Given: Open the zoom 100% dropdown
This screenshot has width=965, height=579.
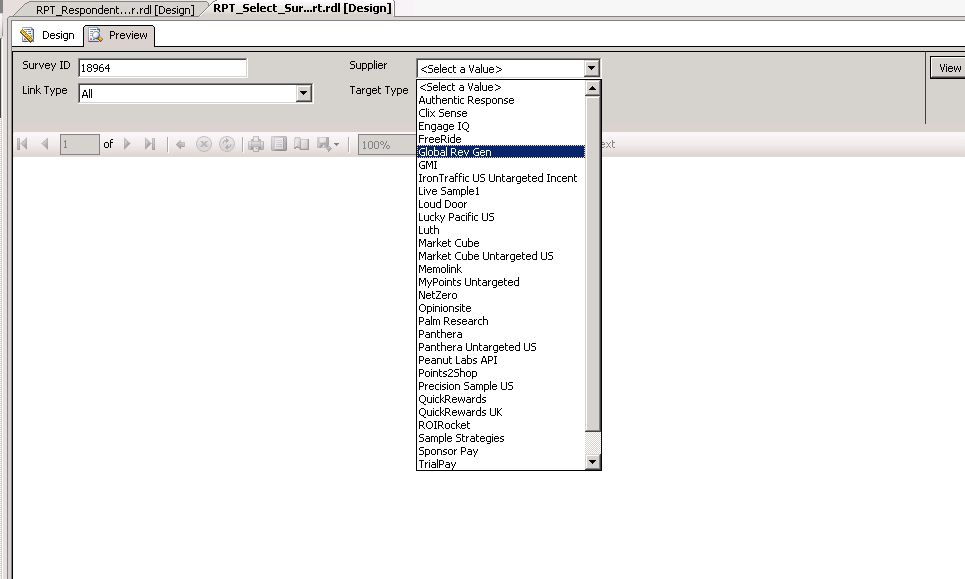Looking at the screenshot, I should tap(388, 145).
